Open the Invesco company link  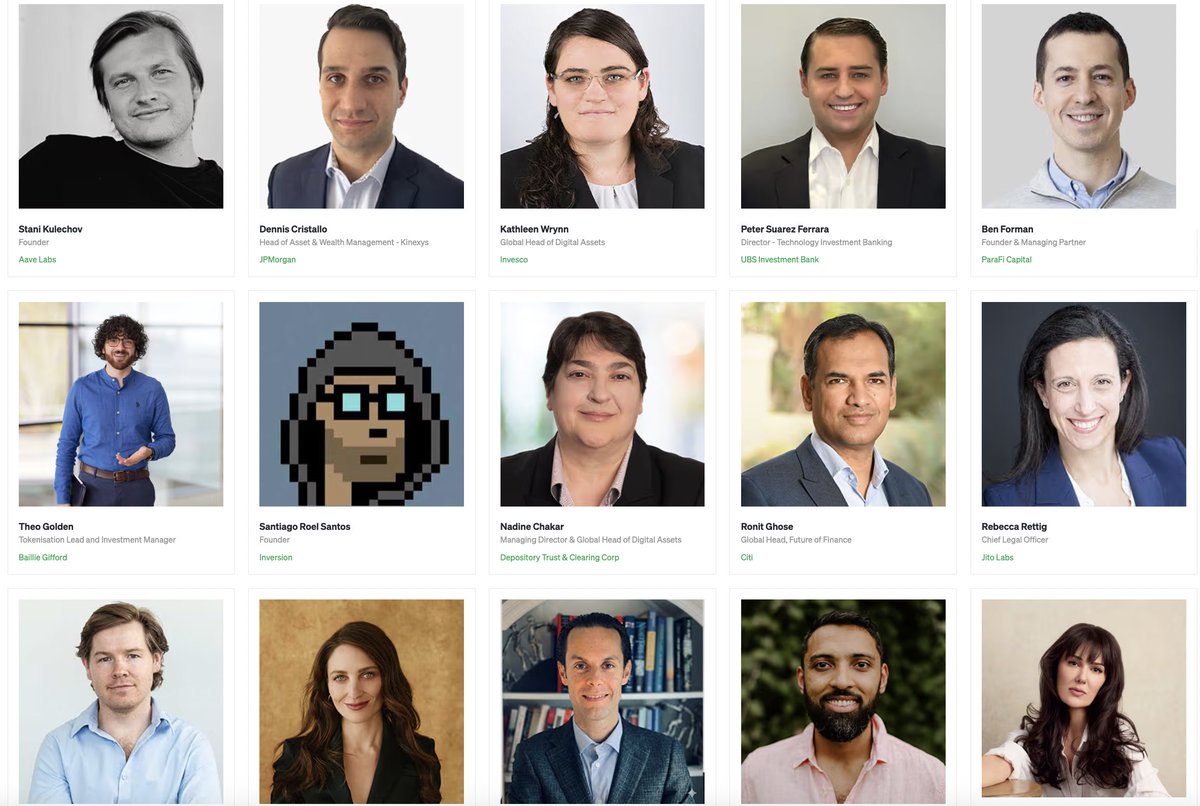click(x=514, y=260)
